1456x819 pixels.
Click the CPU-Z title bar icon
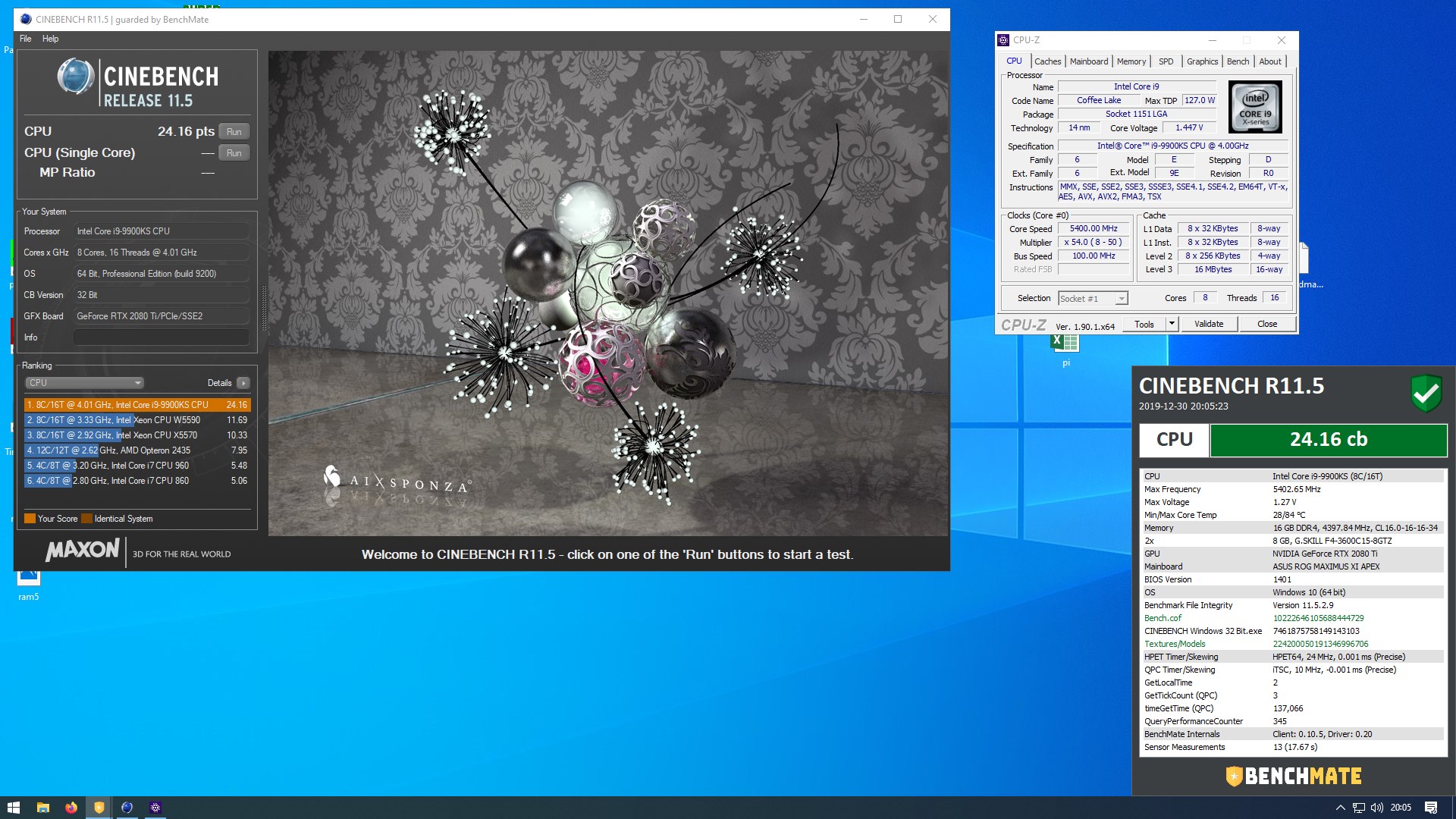[x=1004, y=40]
